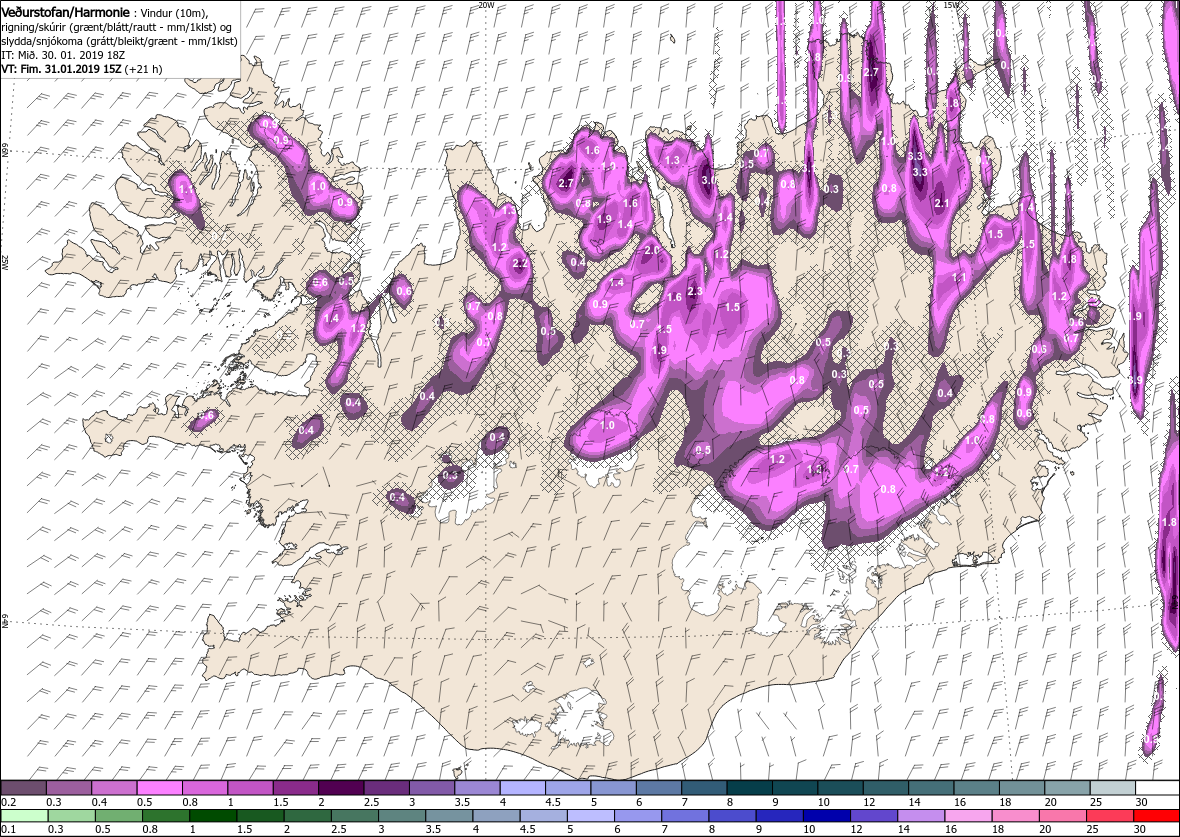Click the 3.5 label in rain legend row
The height and width of the screenshot is (837, 1180).
(432, 830)
